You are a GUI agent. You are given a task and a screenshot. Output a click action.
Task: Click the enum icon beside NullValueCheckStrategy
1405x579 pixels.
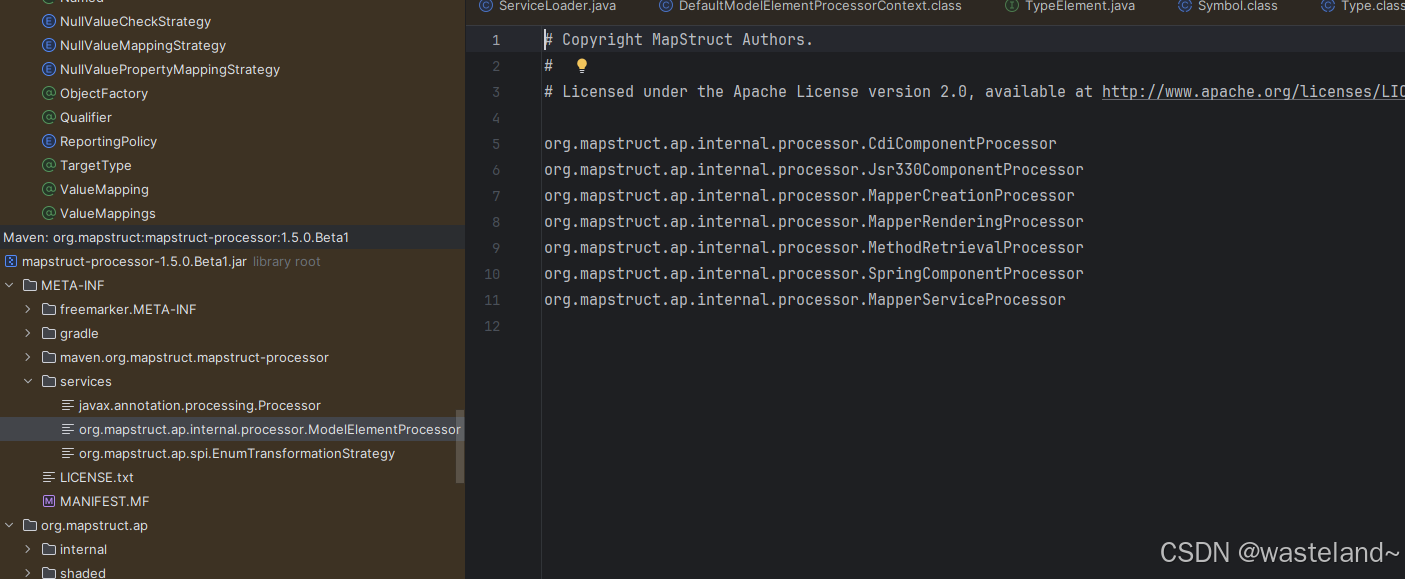48,21
